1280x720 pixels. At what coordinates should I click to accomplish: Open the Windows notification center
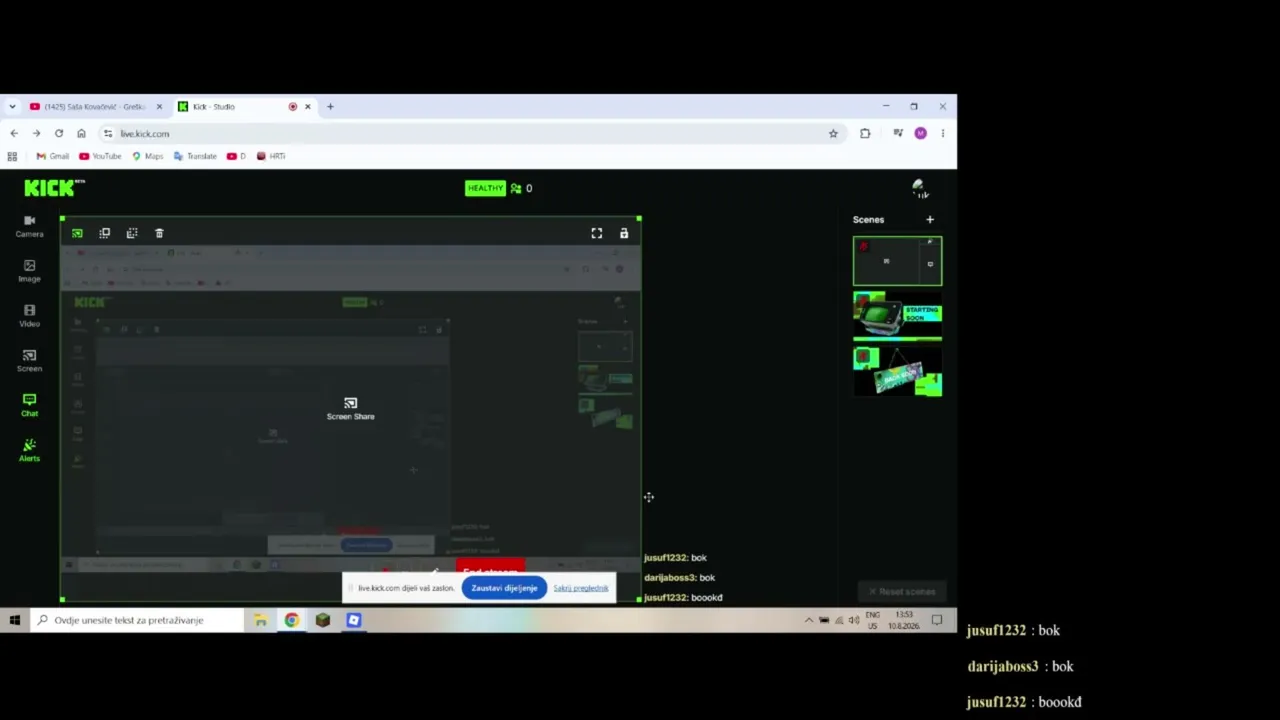coord(937,620)
